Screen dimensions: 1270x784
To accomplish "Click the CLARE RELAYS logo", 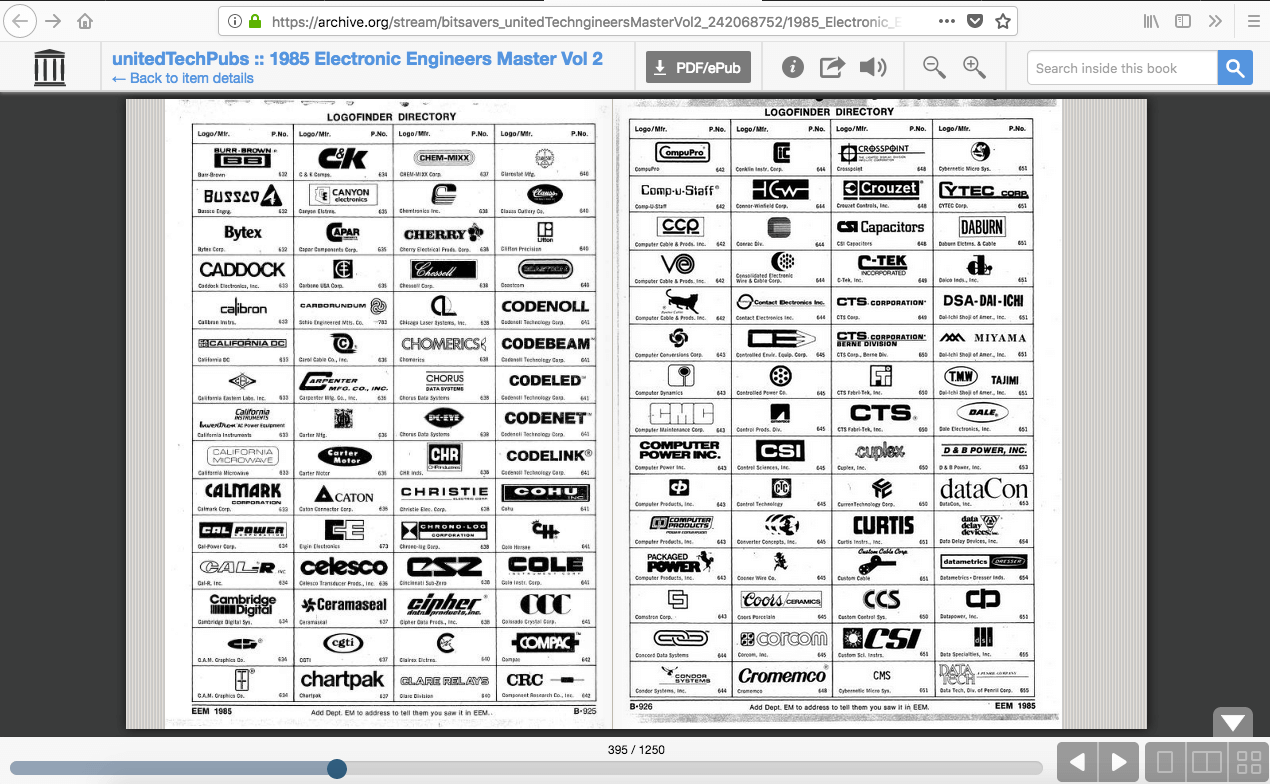I will 444,683.
